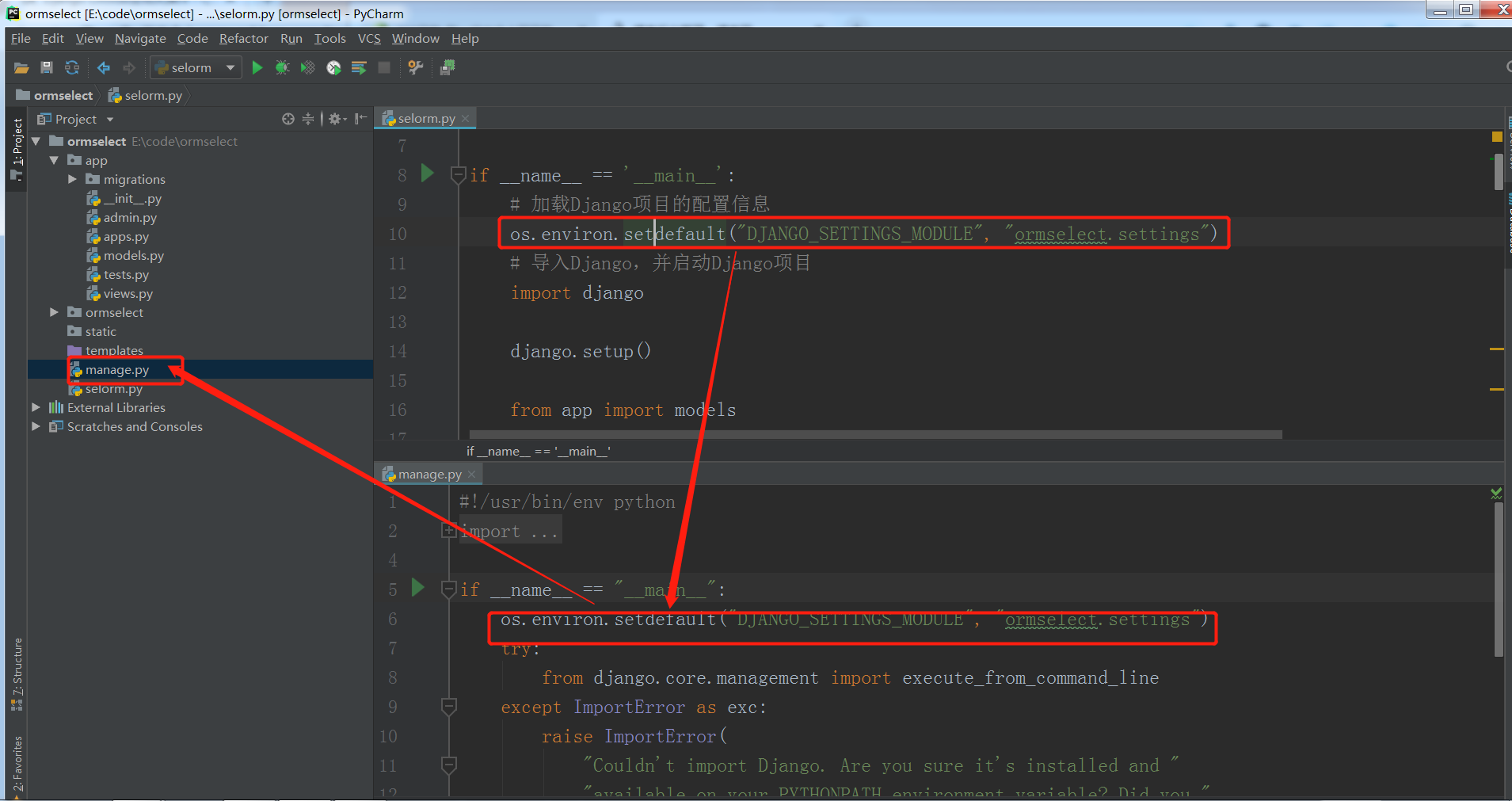Close the selorm.py editor tab
Viewport: 1512px width, 801px height.
(x=466, y=119)
